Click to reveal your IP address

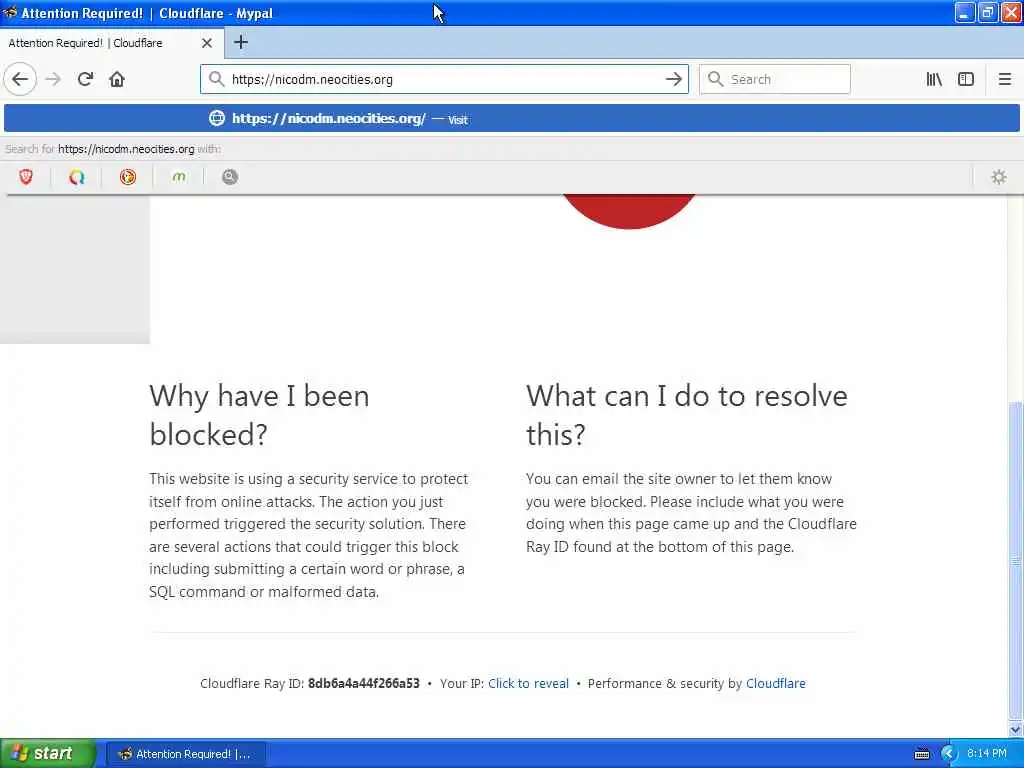click(x=528, y=683)
